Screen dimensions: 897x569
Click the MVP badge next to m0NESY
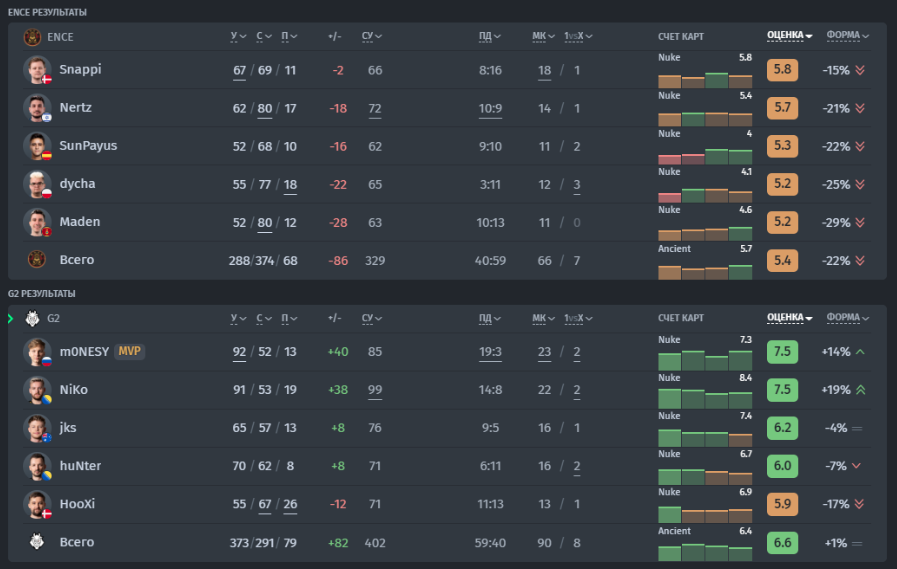(129, 351)
